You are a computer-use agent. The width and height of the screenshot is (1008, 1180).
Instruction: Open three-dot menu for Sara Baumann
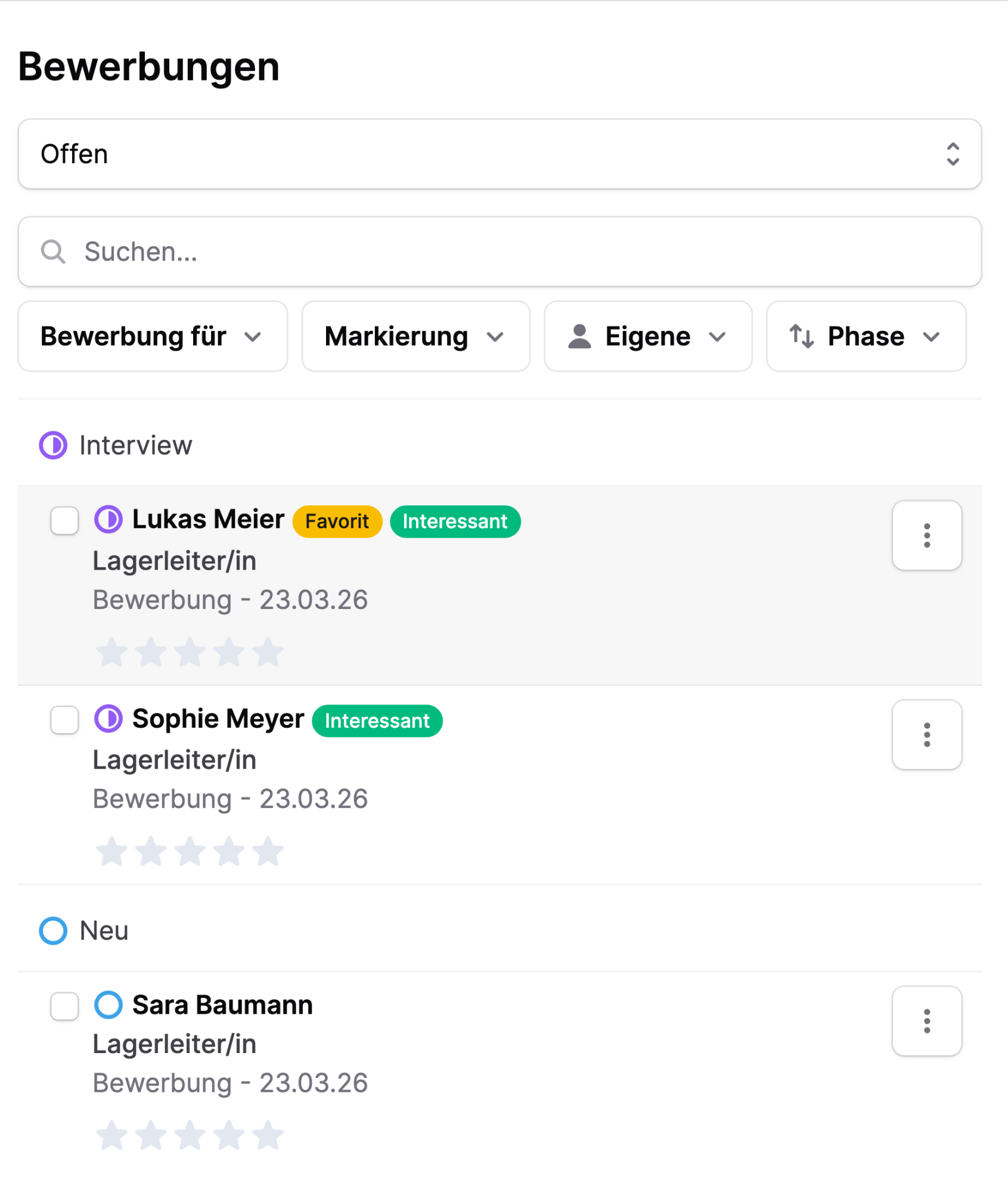926,1020
